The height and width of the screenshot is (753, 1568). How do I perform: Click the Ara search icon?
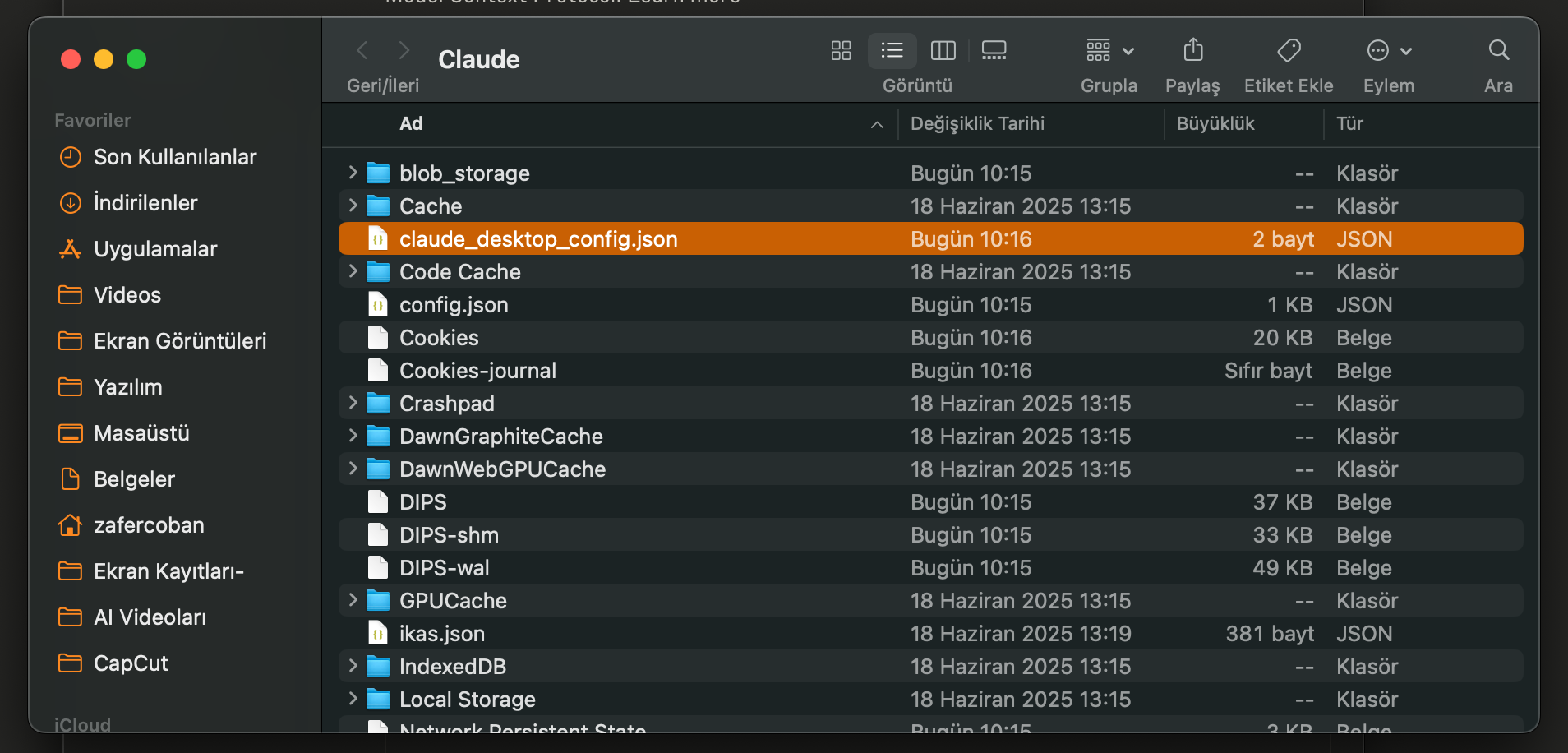[x=1499, y=50]
